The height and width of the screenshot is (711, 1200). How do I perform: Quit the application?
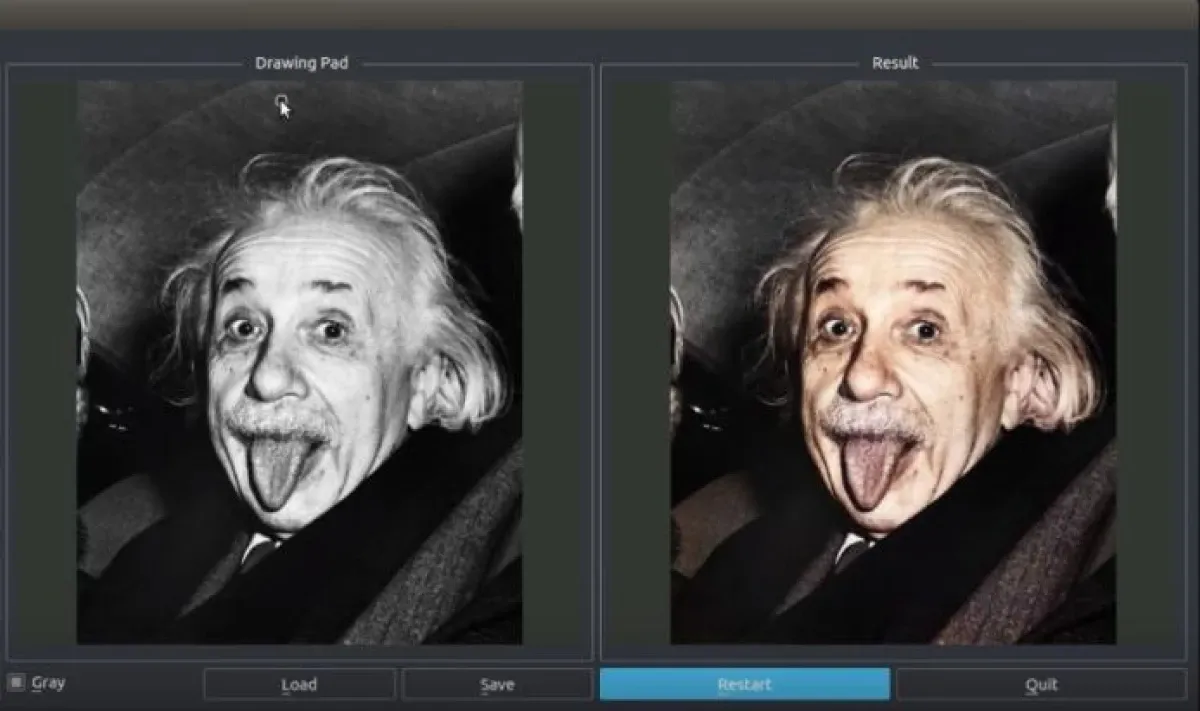(x=1043, y=684)
